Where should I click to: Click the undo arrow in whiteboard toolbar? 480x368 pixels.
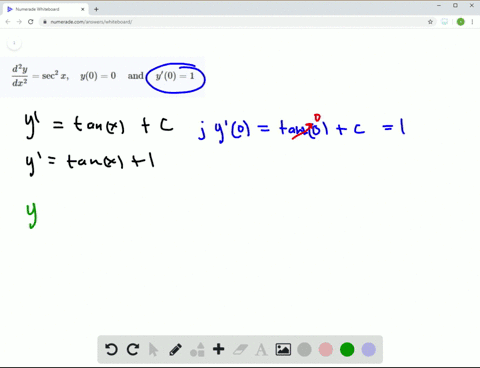(x=111, y=350)
